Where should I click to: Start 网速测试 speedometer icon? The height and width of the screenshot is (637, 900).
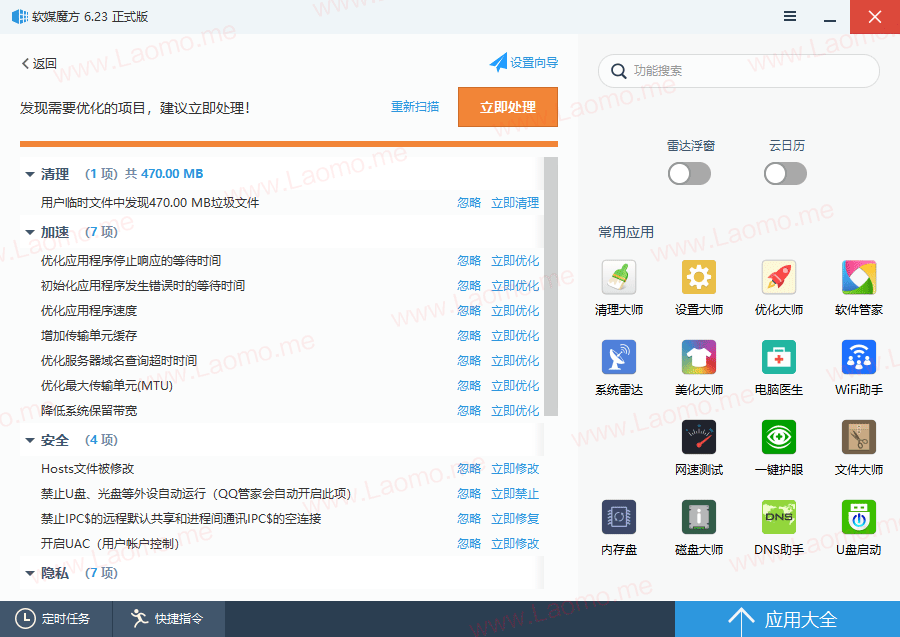(699, 437)
